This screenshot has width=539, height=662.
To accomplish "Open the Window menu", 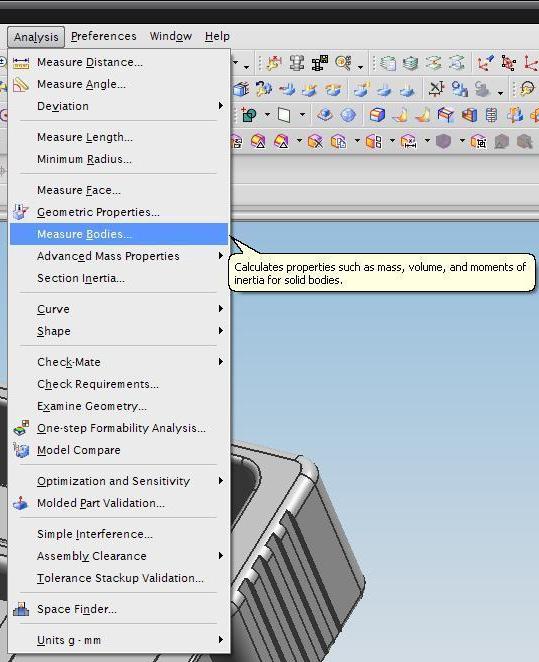I will 171,36.
